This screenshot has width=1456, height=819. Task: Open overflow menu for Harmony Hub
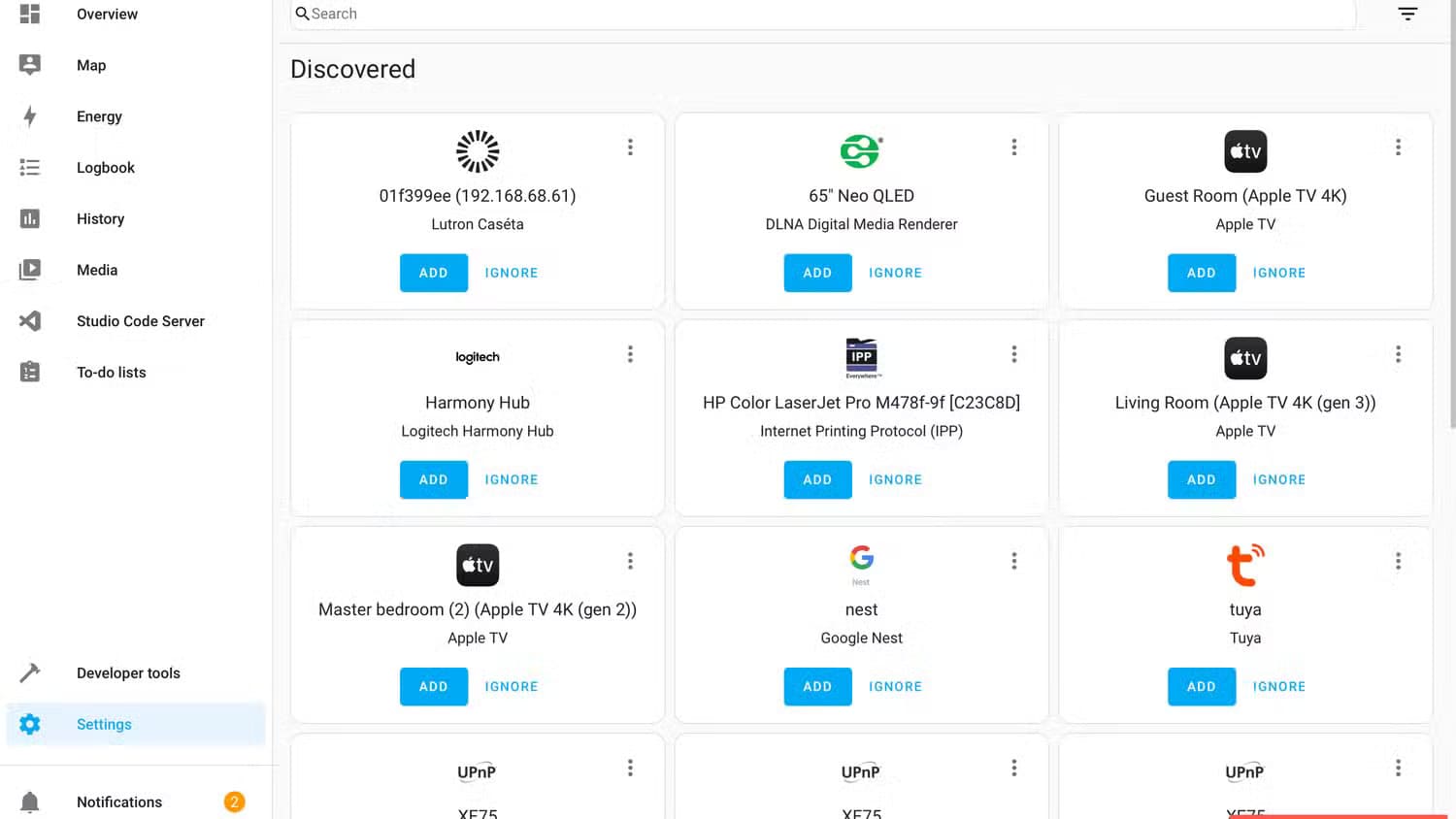coord(630,354)
